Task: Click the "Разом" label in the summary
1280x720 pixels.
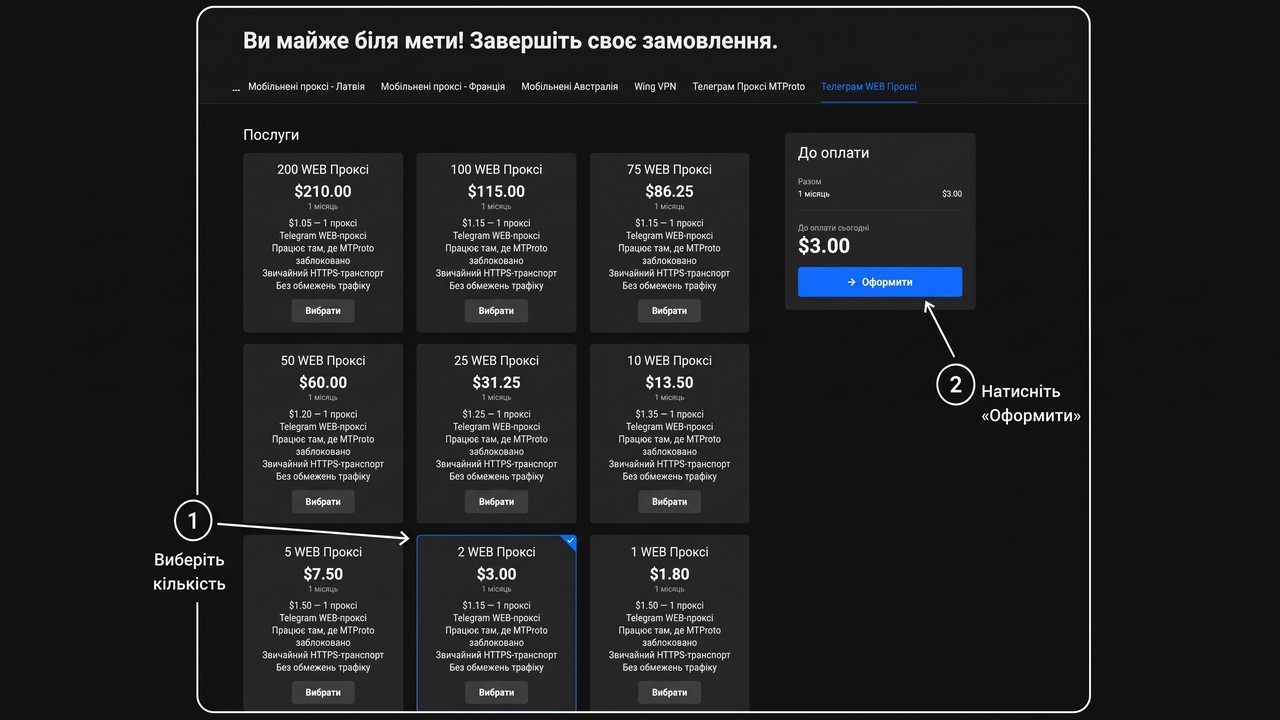Action: (810, 182)
